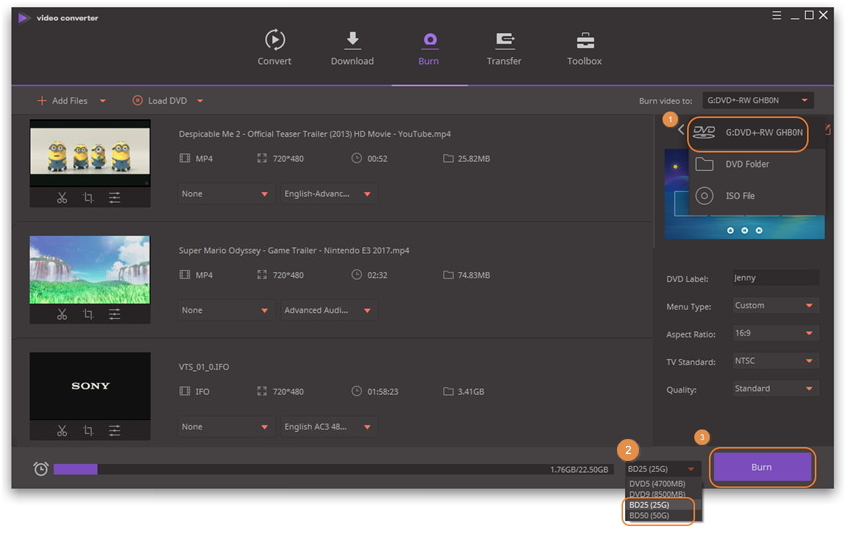Open the Aspect Ratio dropdown
The height and width of the screenshot is (535, 850).
[x=776, y=333]
